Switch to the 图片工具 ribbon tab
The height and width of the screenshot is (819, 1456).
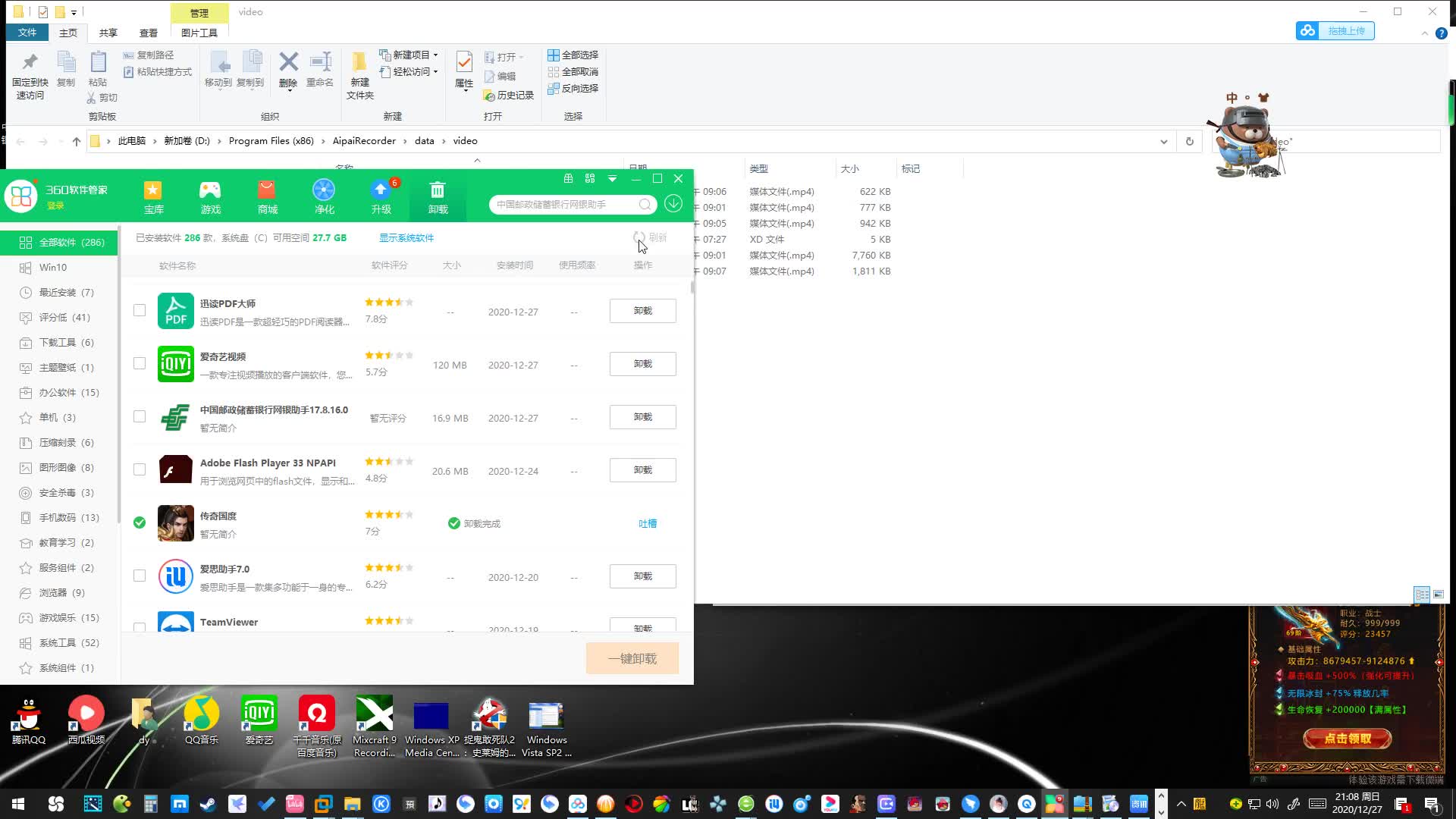(199, 33)
